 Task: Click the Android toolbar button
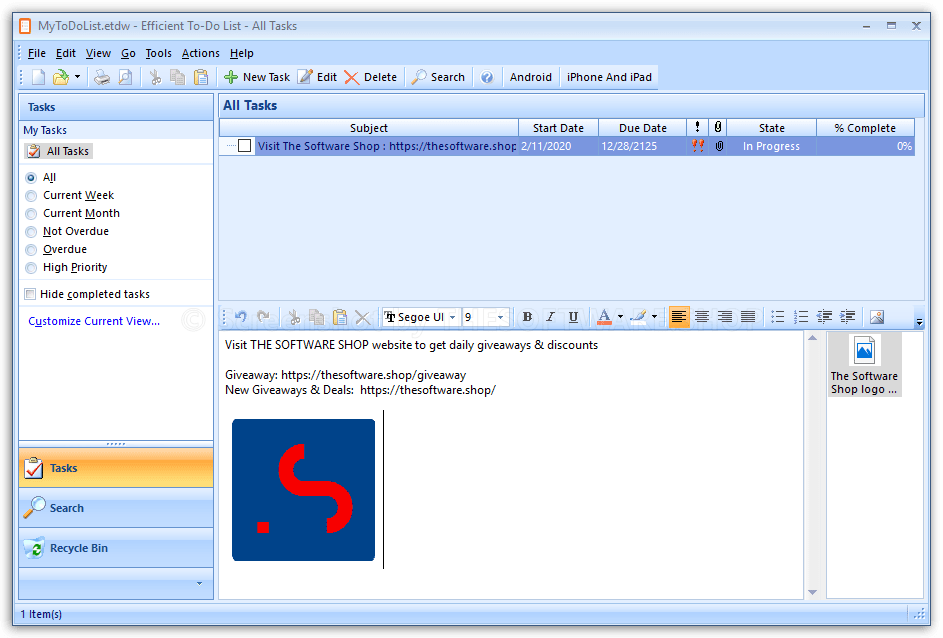point(530,77)
